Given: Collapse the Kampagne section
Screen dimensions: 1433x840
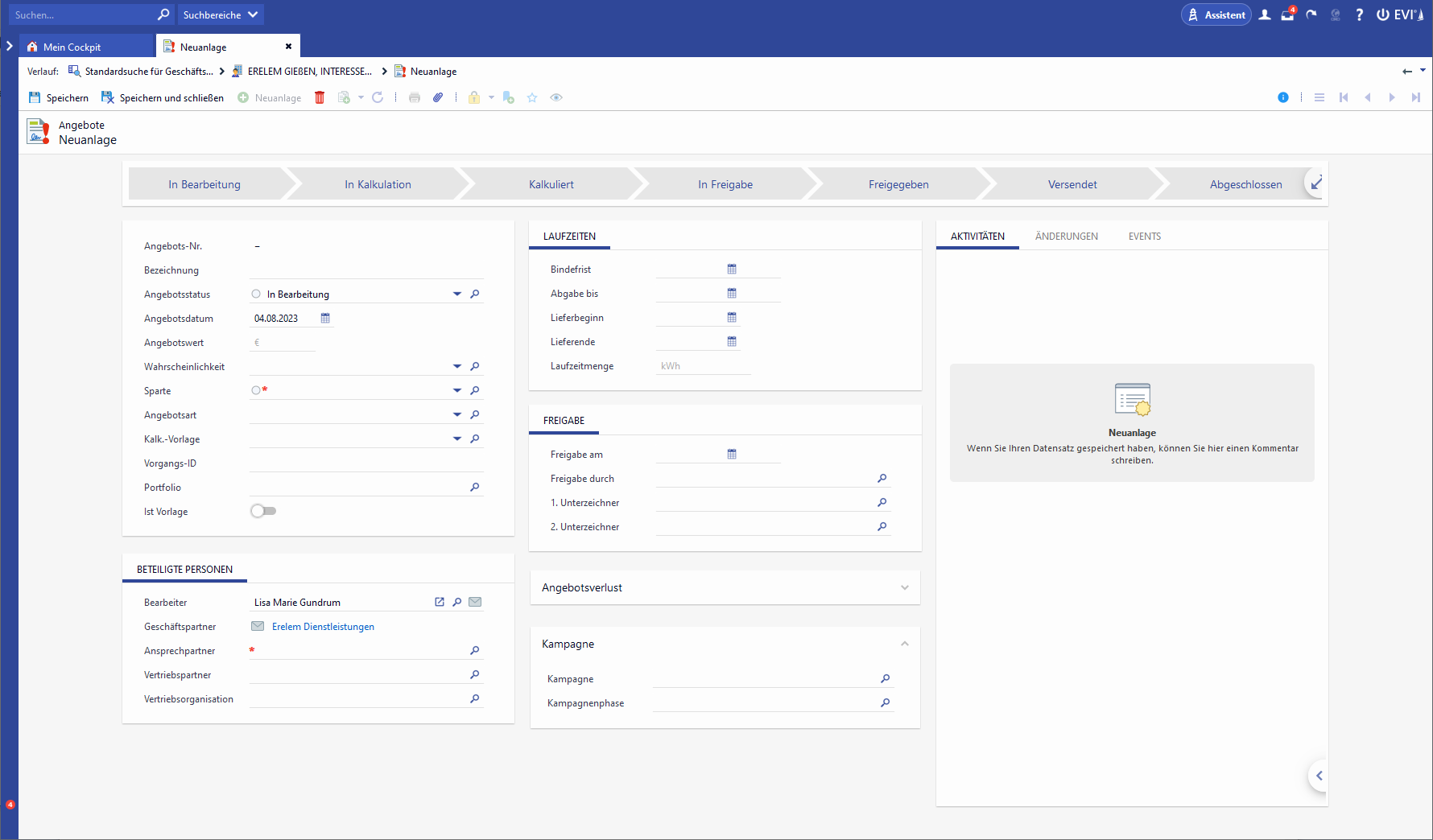Looking at the screenshot, I should [x=904, y=644].
